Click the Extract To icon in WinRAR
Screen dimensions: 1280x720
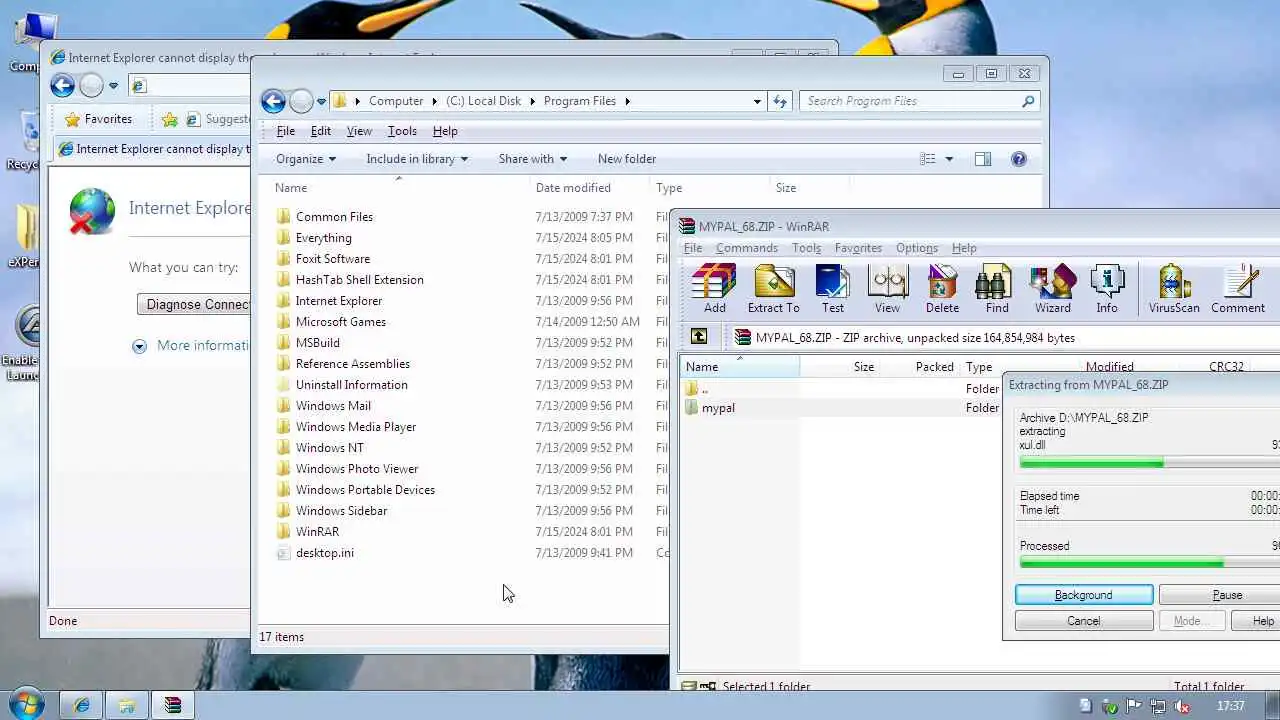(x=773, y=289)
